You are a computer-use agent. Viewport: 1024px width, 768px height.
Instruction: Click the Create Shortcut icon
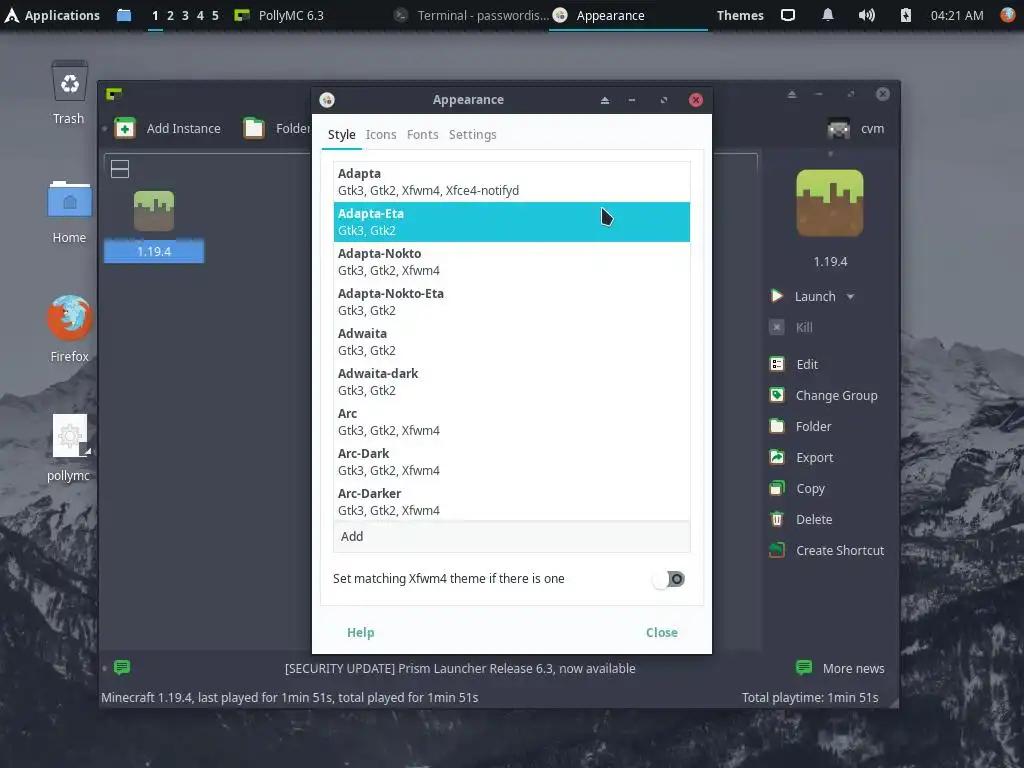[x=776, y=551]
